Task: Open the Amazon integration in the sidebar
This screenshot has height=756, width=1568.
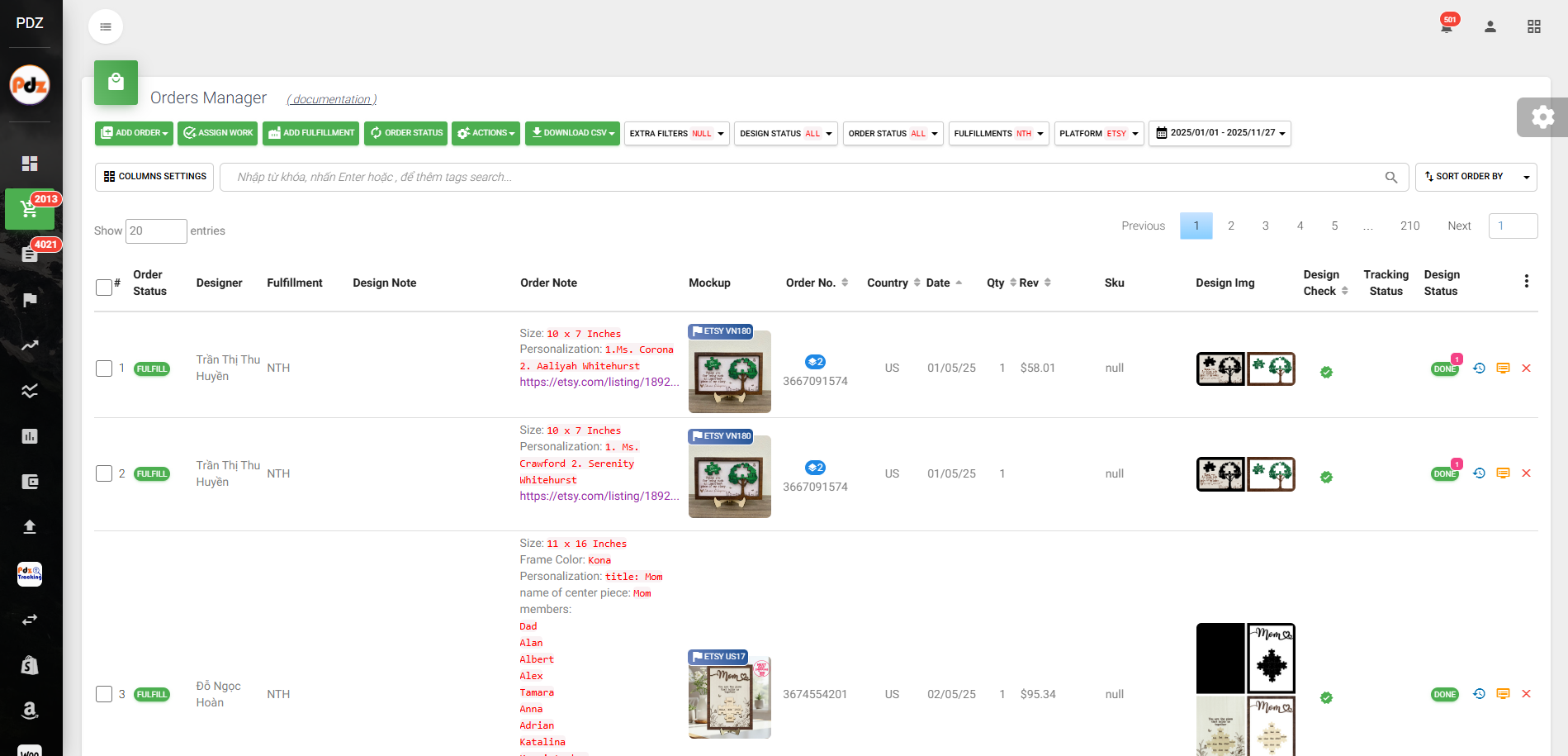Action: [30, 711]
